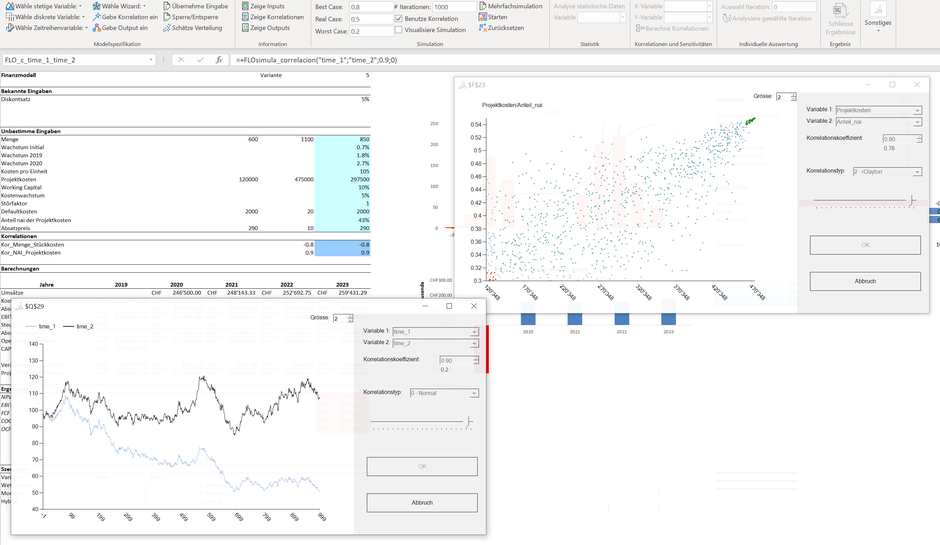The height and width of the screenshot is (545, 940).
Task: Open the Wähle Wizard tool
Action: tap(119, 6)
